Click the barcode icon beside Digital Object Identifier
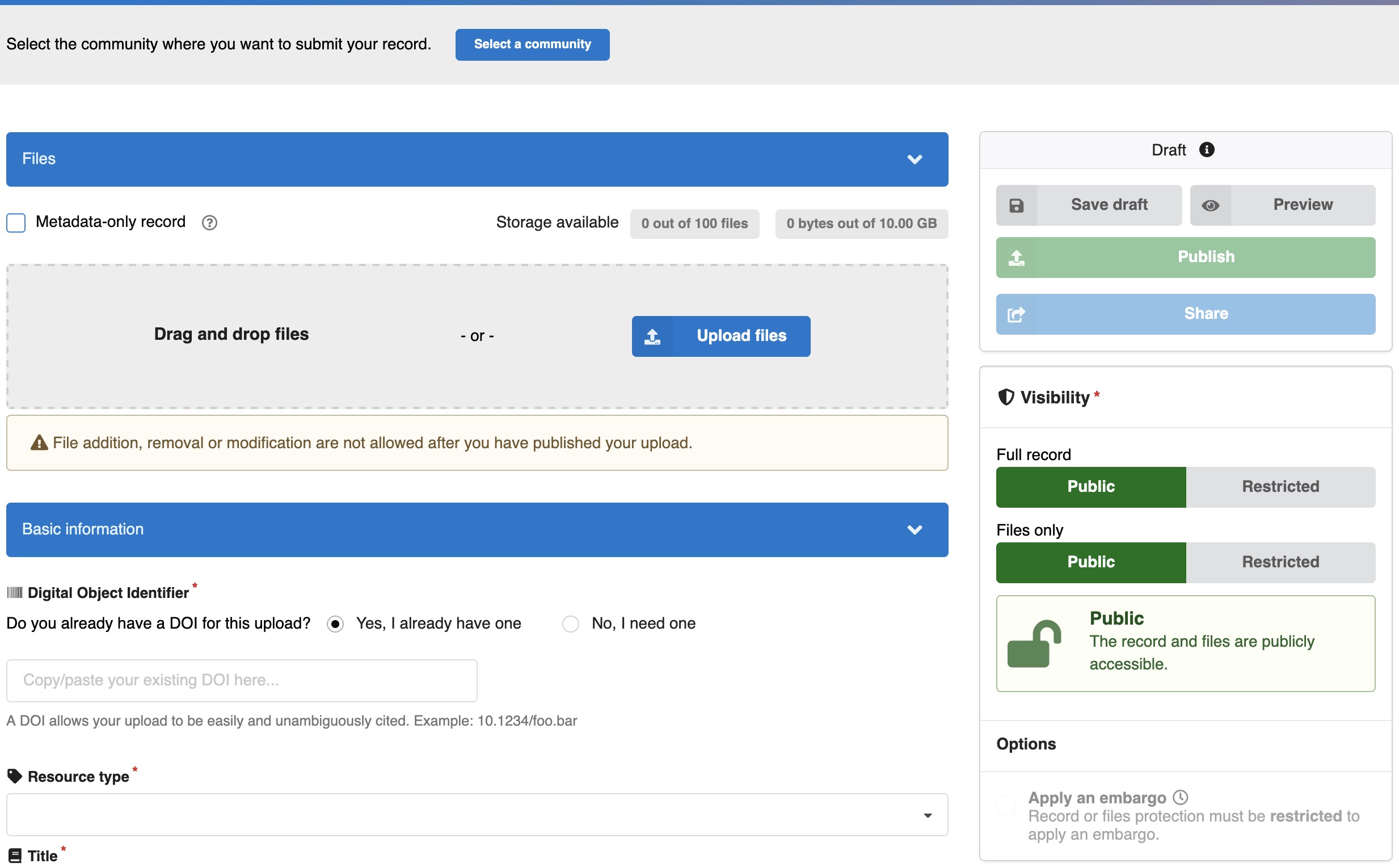 pos(14,592)
